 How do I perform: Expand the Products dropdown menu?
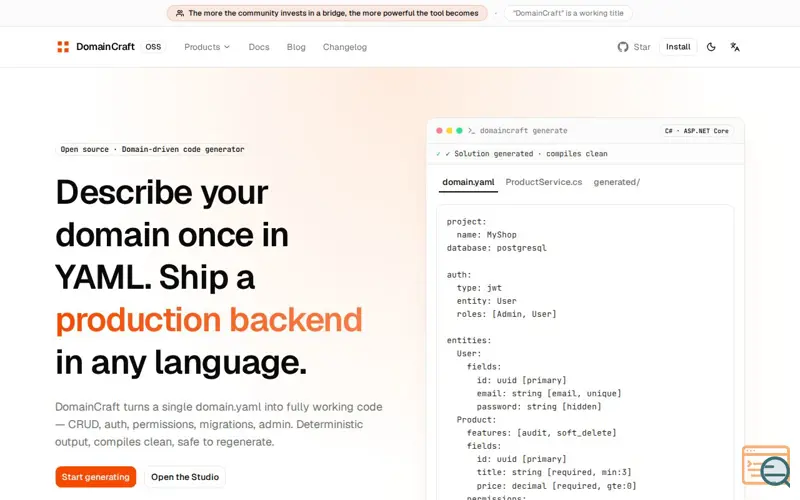click(207, 47)
